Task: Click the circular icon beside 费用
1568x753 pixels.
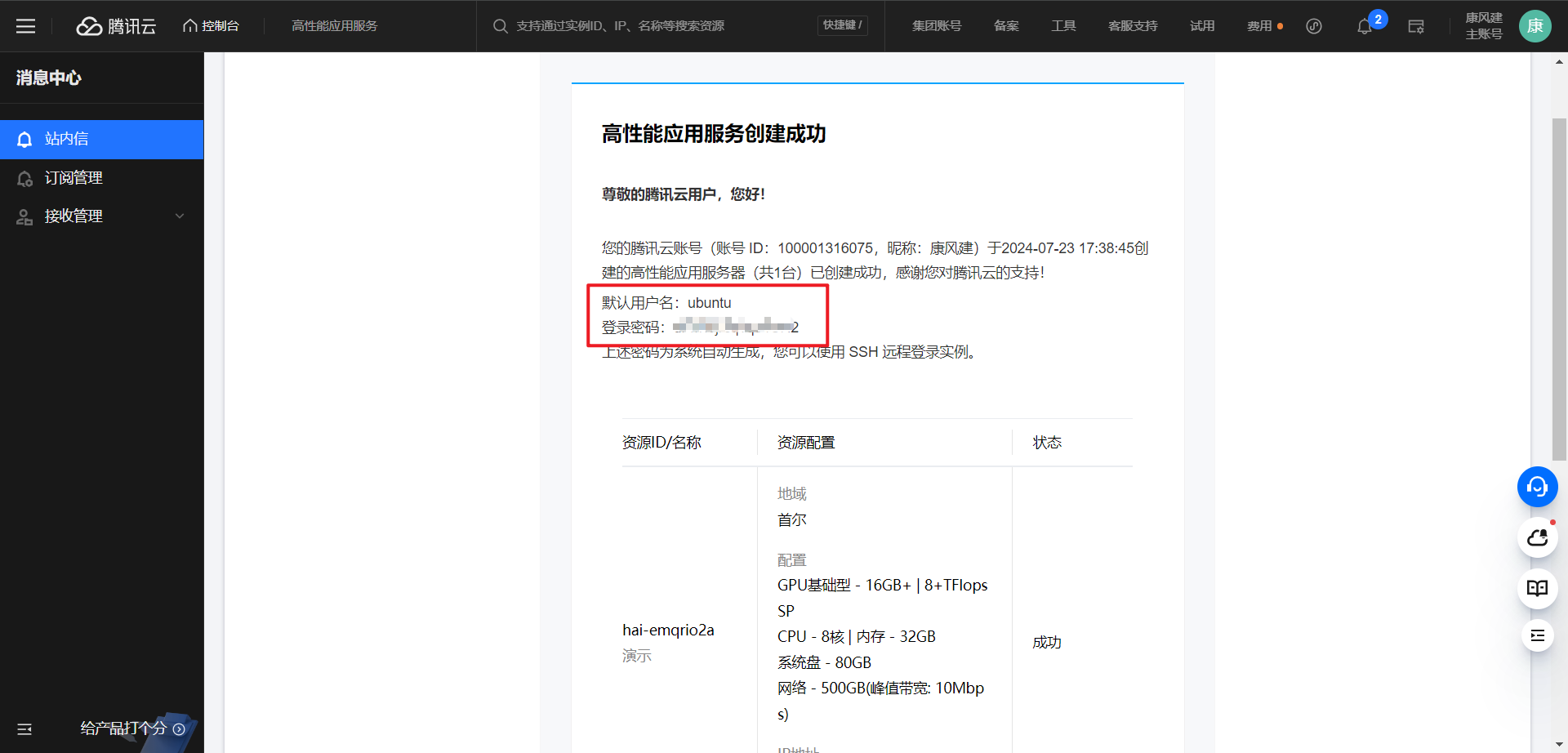Action: tap(1314, 26)
